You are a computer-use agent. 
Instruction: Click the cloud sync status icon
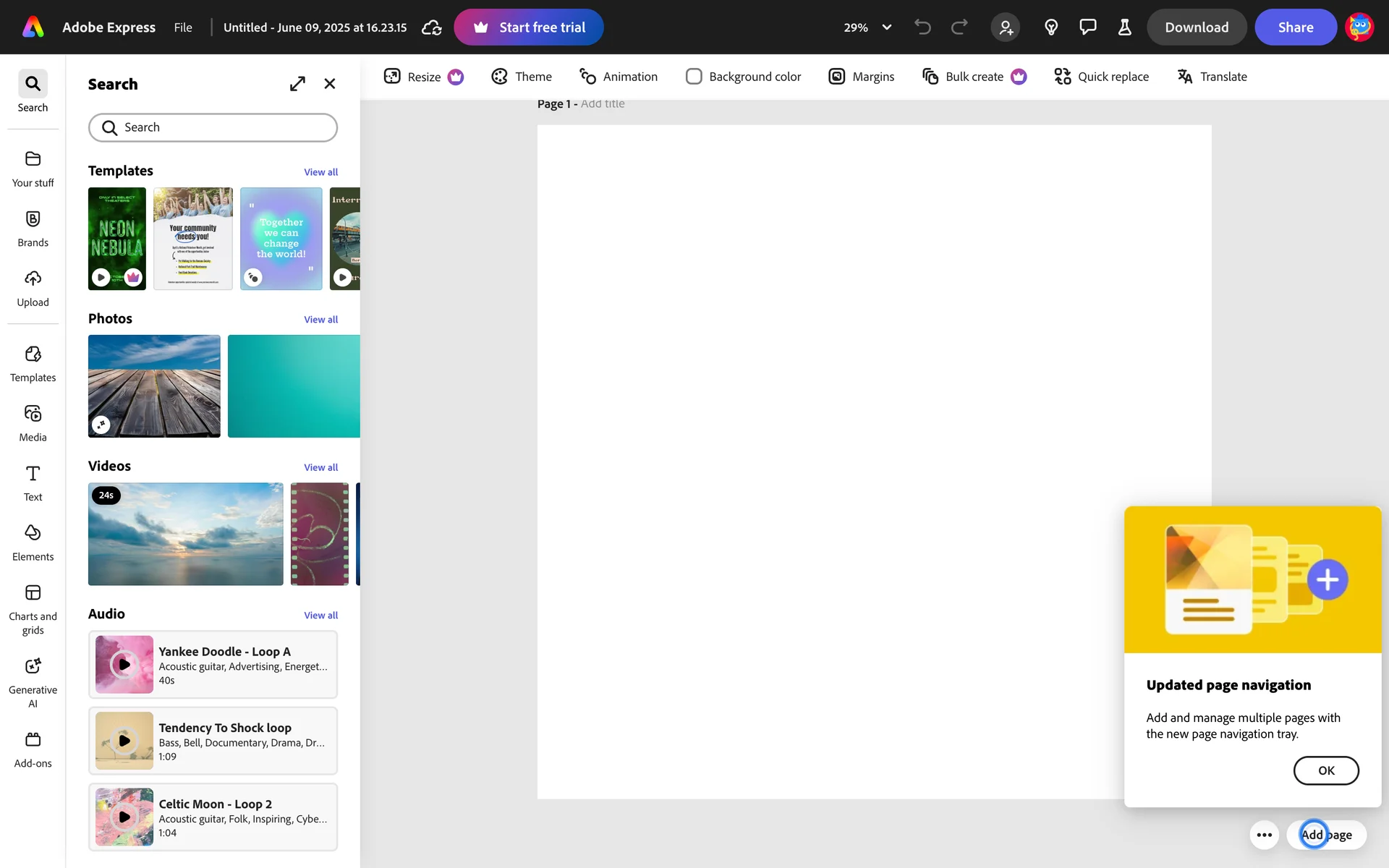coord(432,27)
